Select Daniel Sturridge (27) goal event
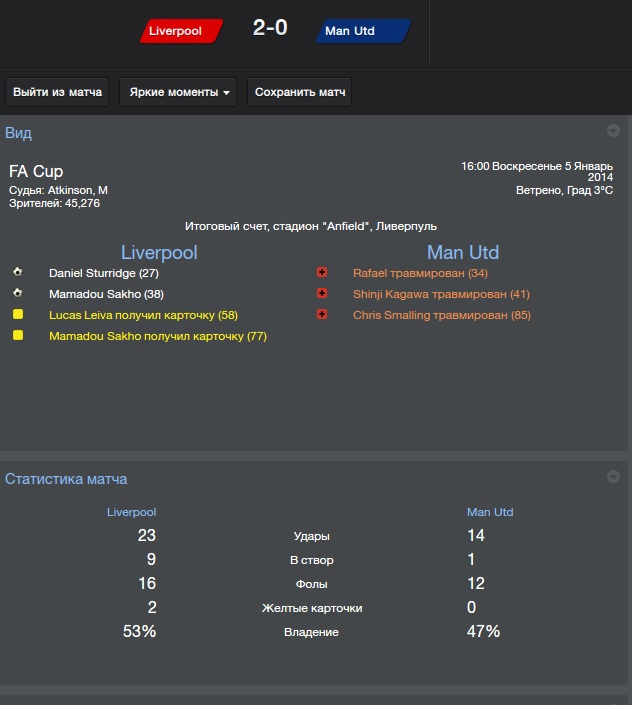Image resolution: width=632 pixels, height=705 pixels. 104,273
